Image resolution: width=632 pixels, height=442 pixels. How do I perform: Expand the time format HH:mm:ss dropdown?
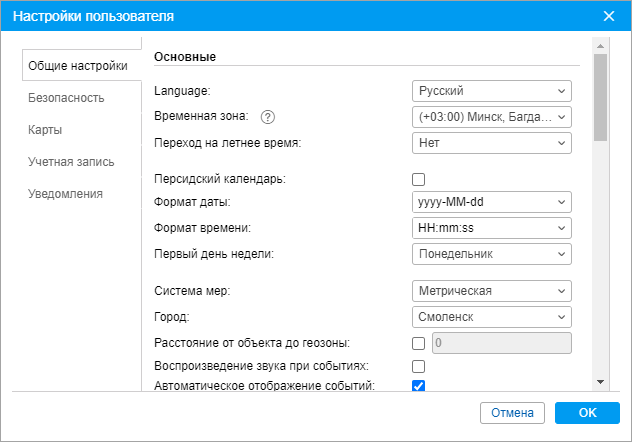[491, 228]
